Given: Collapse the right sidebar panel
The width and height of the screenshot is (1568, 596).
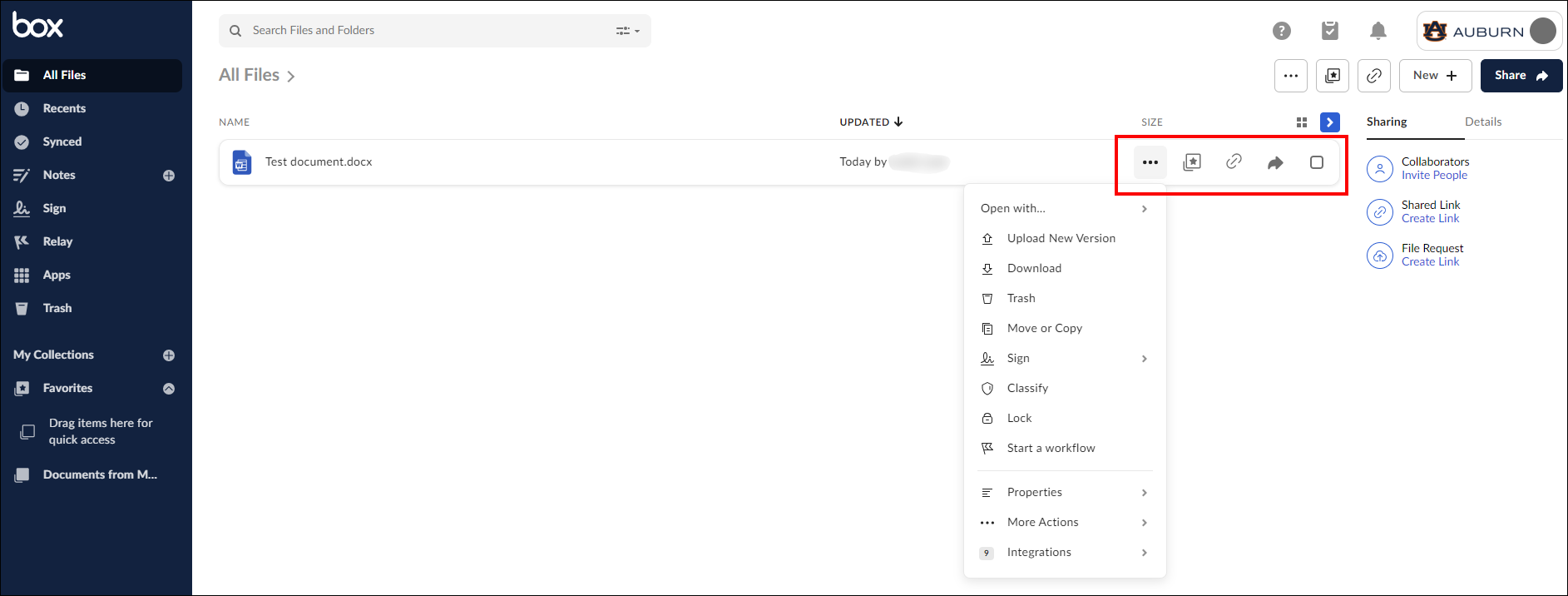Looking at the screenshot, I should 1330,122.
